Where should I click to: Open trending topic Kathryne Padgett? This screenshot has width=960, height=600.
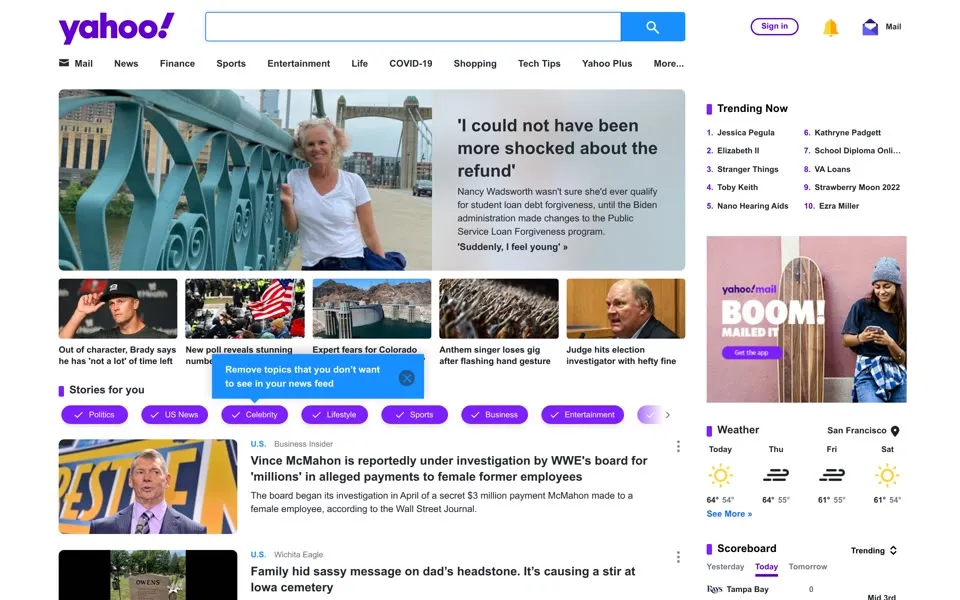tap(847, 132)
